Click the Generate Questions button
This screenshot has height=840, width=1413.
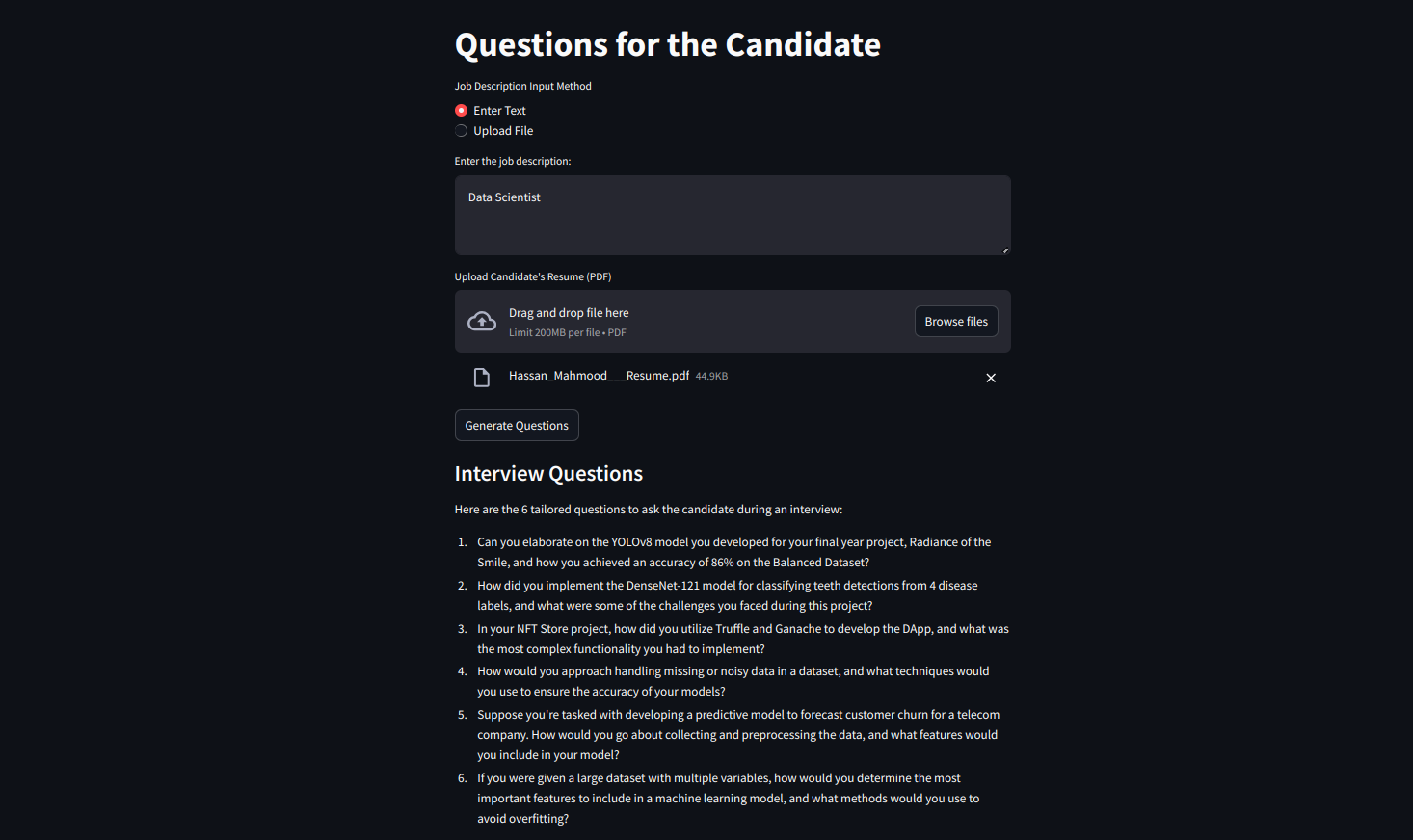tap(517, 426)
